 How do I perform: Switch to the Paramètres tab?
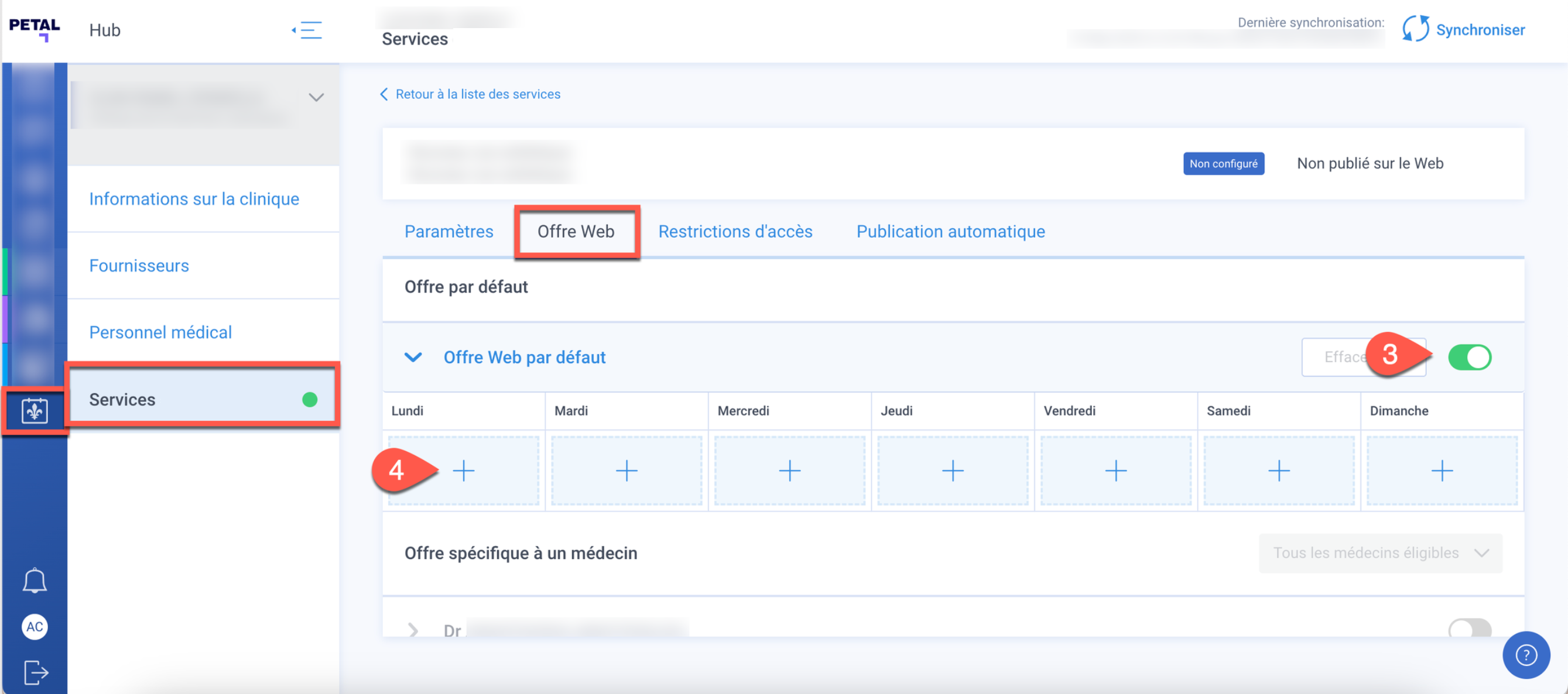(x=449, y=231)
